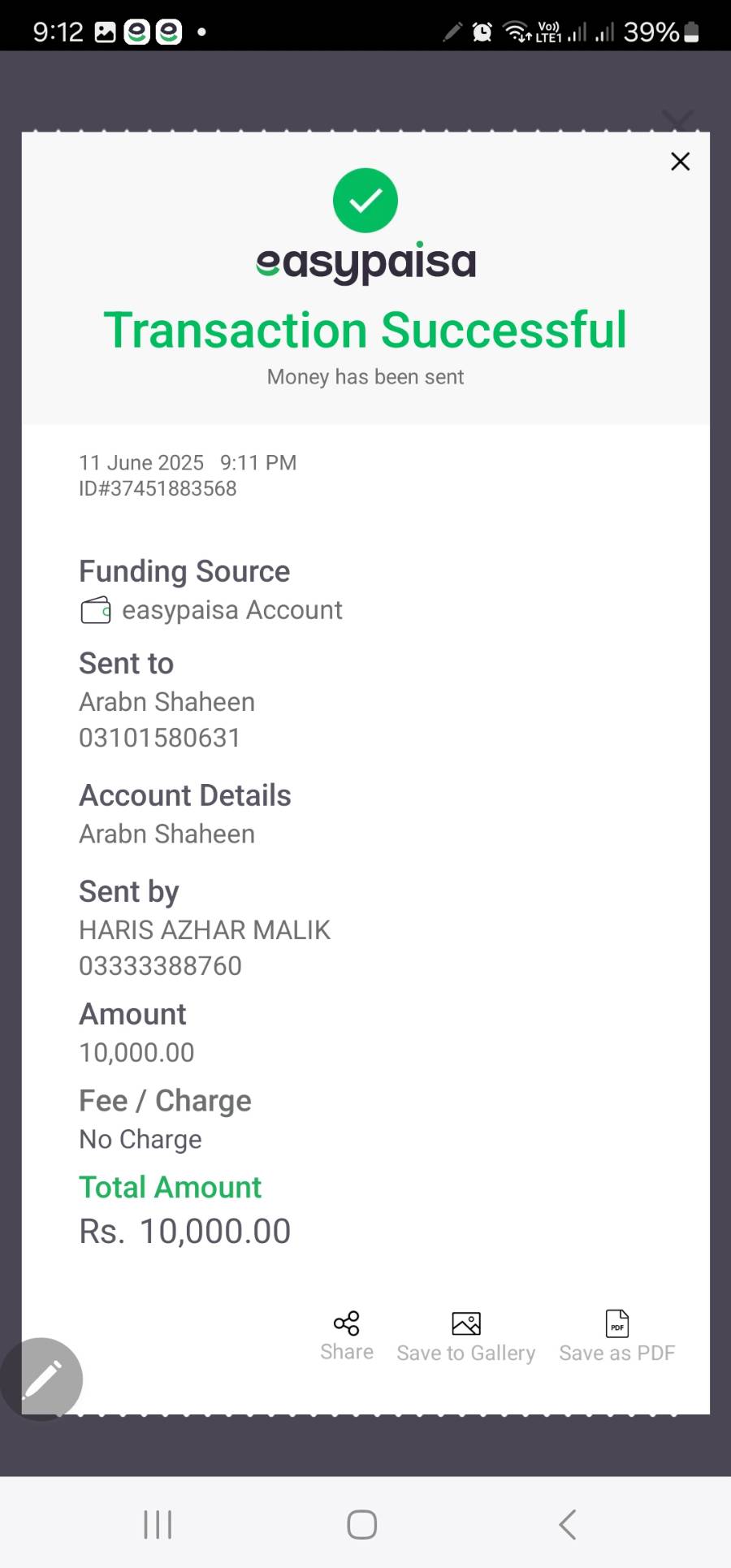The height and width of the screenshot is (1568, 731).
Task: Tap the green success checkmark icon
Action: click(365, 201)
